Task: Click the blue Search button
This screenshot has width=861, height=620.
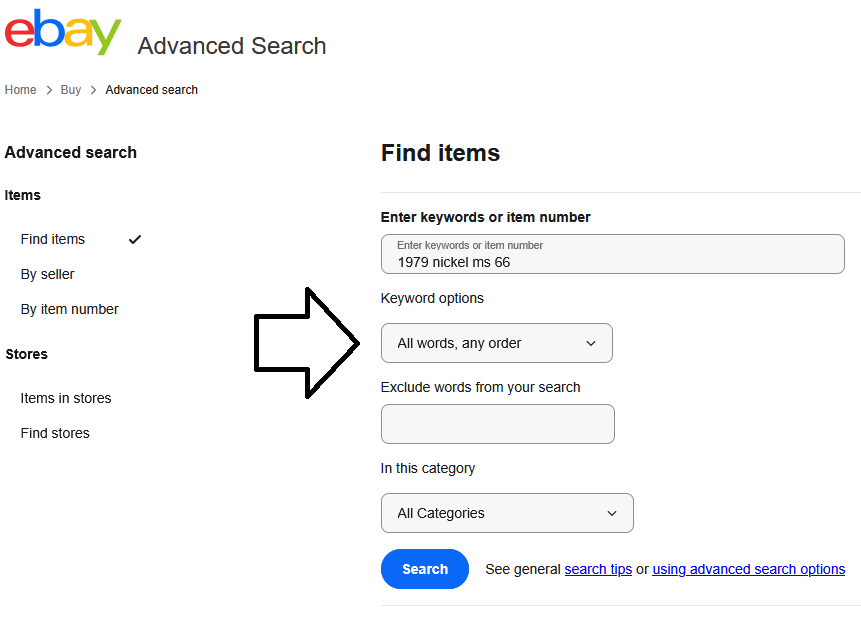Action: pos(425,569)
